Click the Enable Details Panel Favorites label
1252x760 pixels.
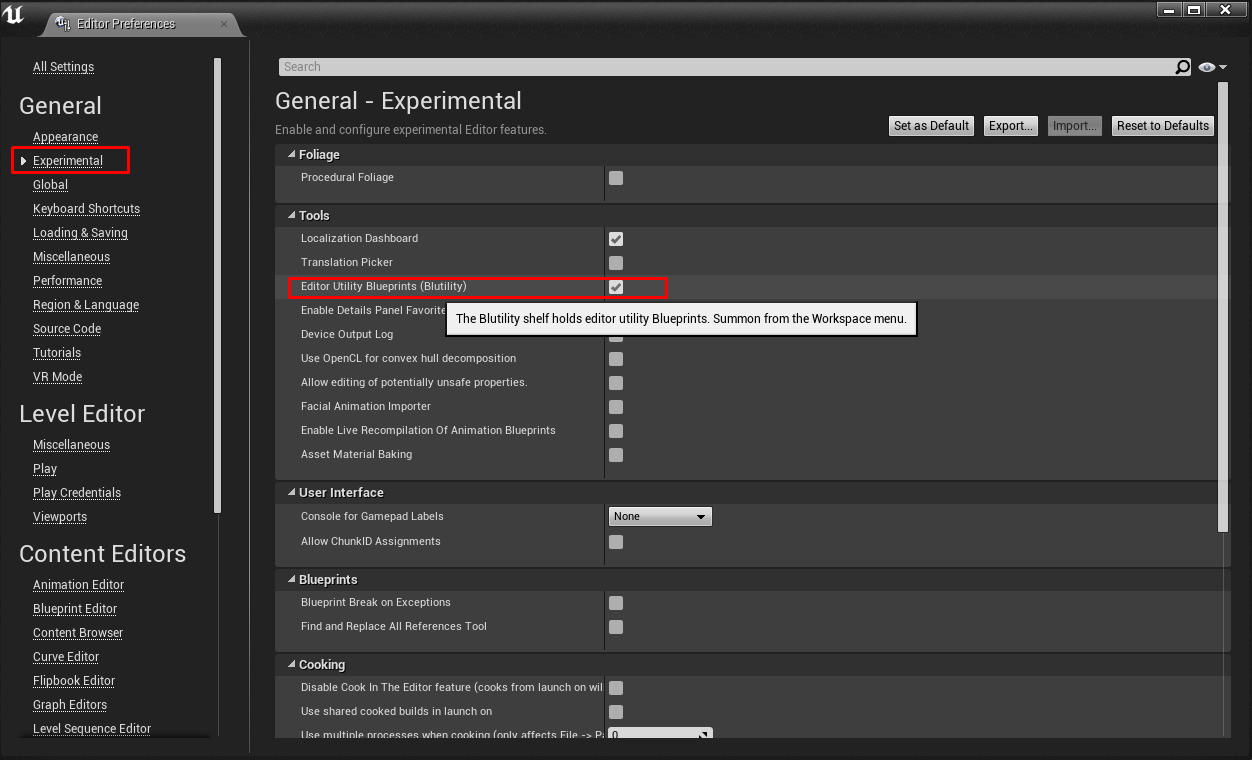click(373, 311)
